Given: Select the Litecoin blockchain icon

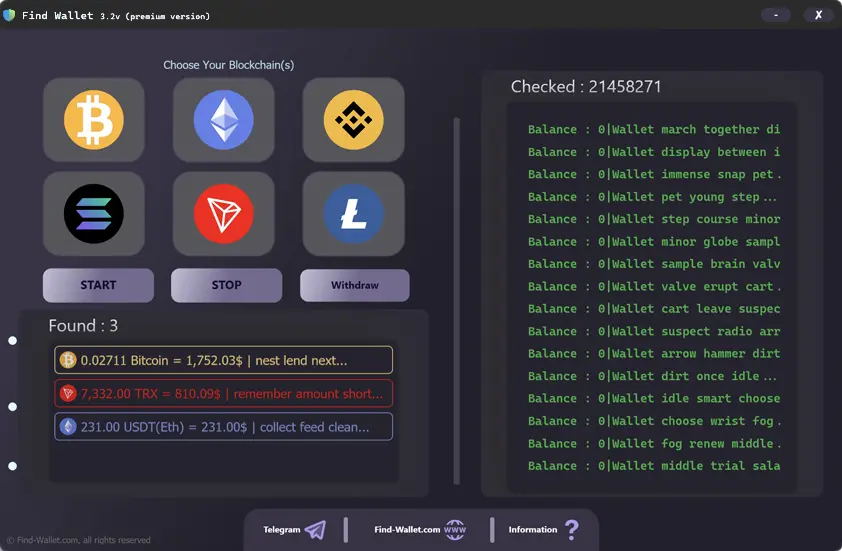Looking at the screenshot, I should pos(353,214).
